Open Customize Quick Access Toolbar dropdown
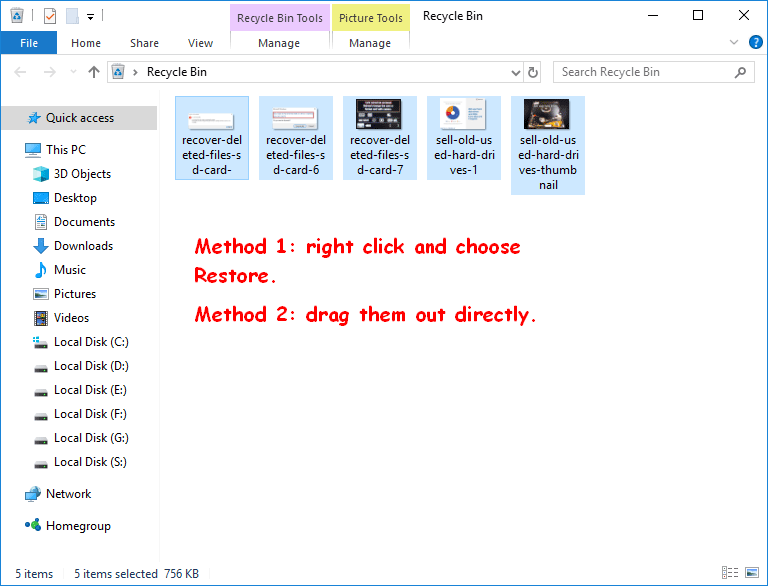Viewport: 768px width, 586px height. (90, 17)
